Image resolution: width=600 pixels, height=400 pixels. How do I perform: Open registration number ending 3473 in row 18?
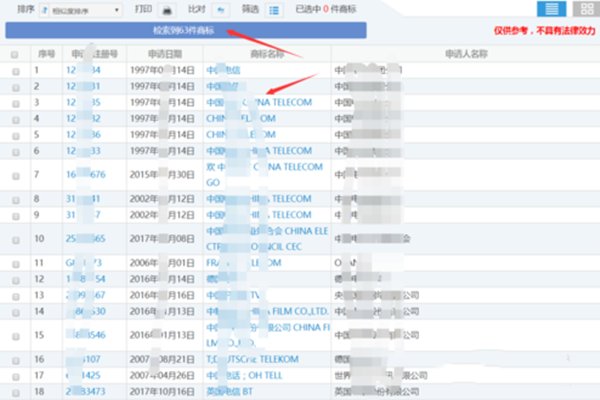point(85,392)
